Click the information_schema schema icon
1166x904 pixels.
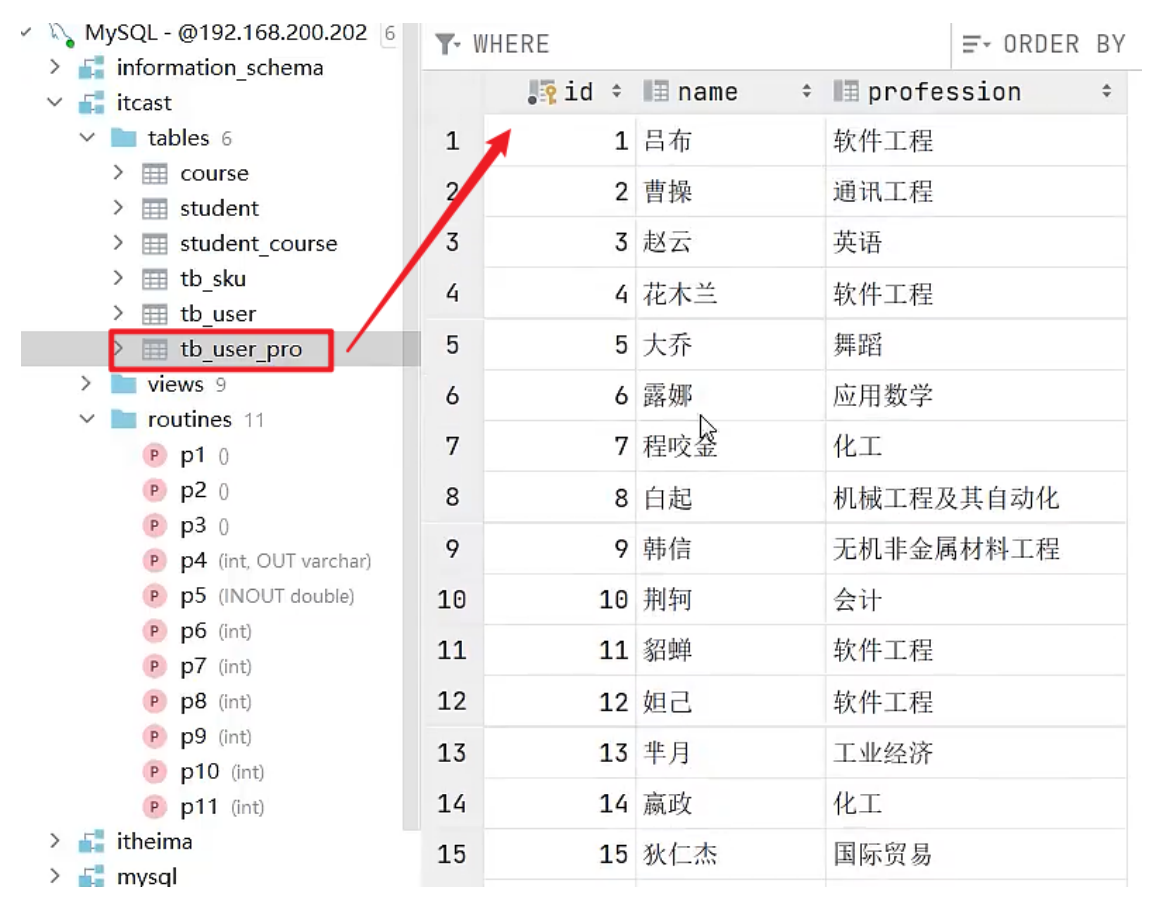point(91,68)
